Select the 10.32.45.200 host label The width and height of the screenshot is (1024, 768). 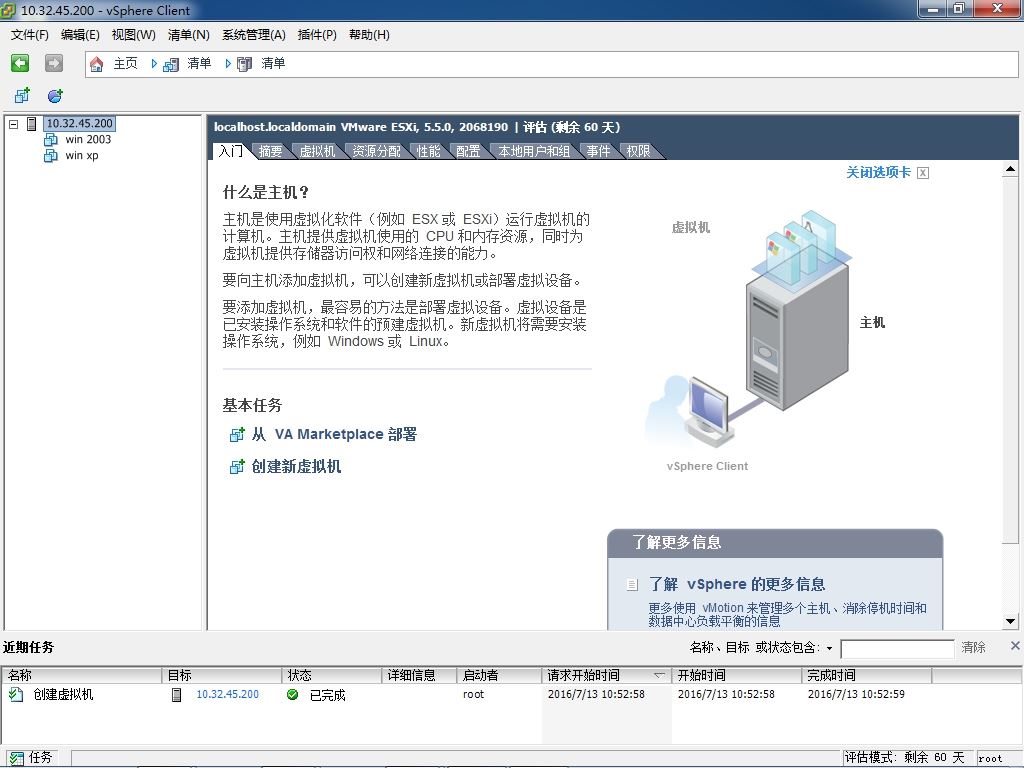80,123
